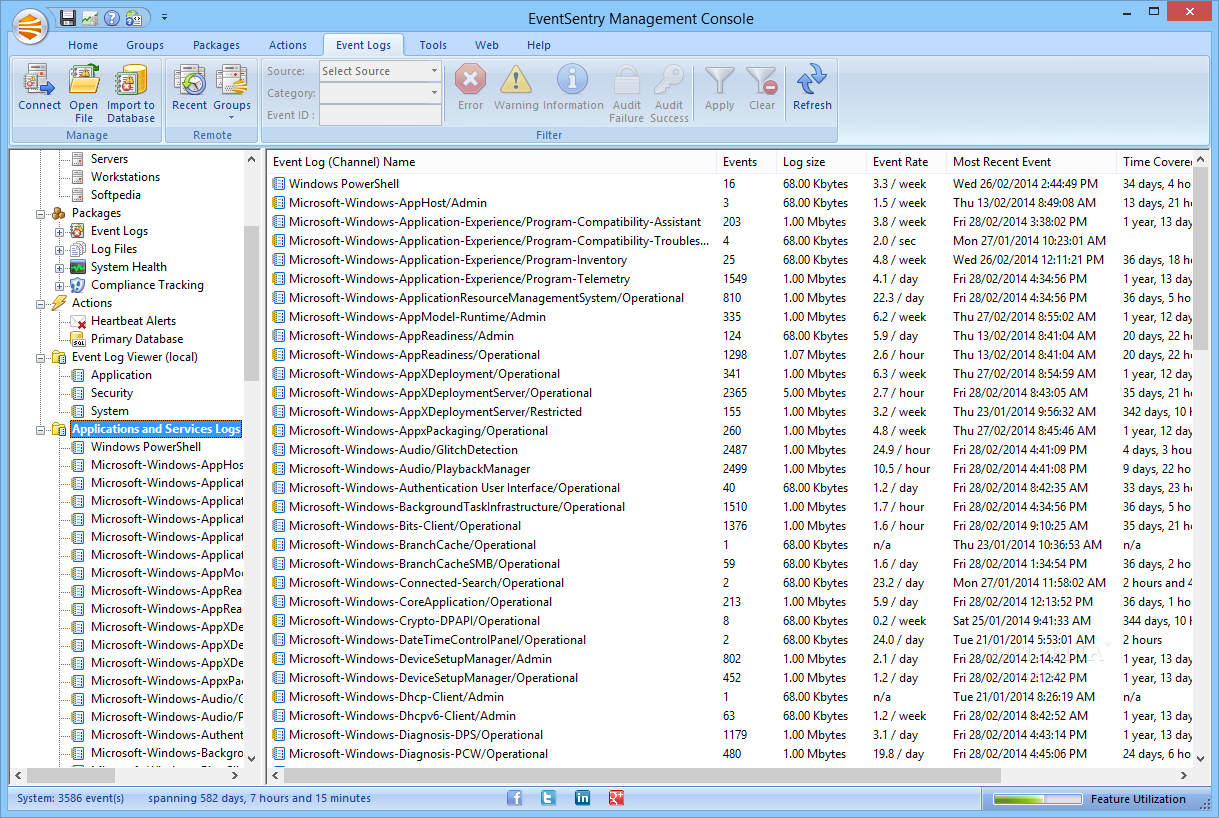Image resolution: width=1219 pixels, height=818 pixels.
Task: Expand the Log Files tree node
Action: point(60,249)
